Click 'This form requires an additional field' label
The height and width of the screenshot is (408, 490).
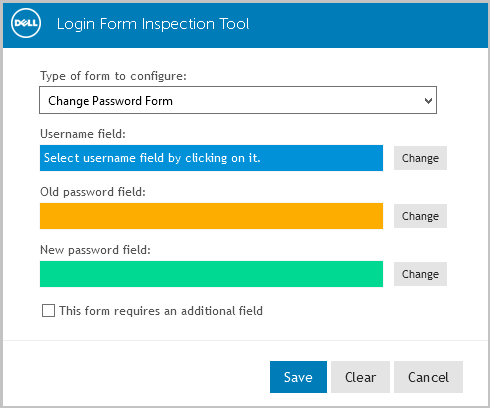click(161, 311)
